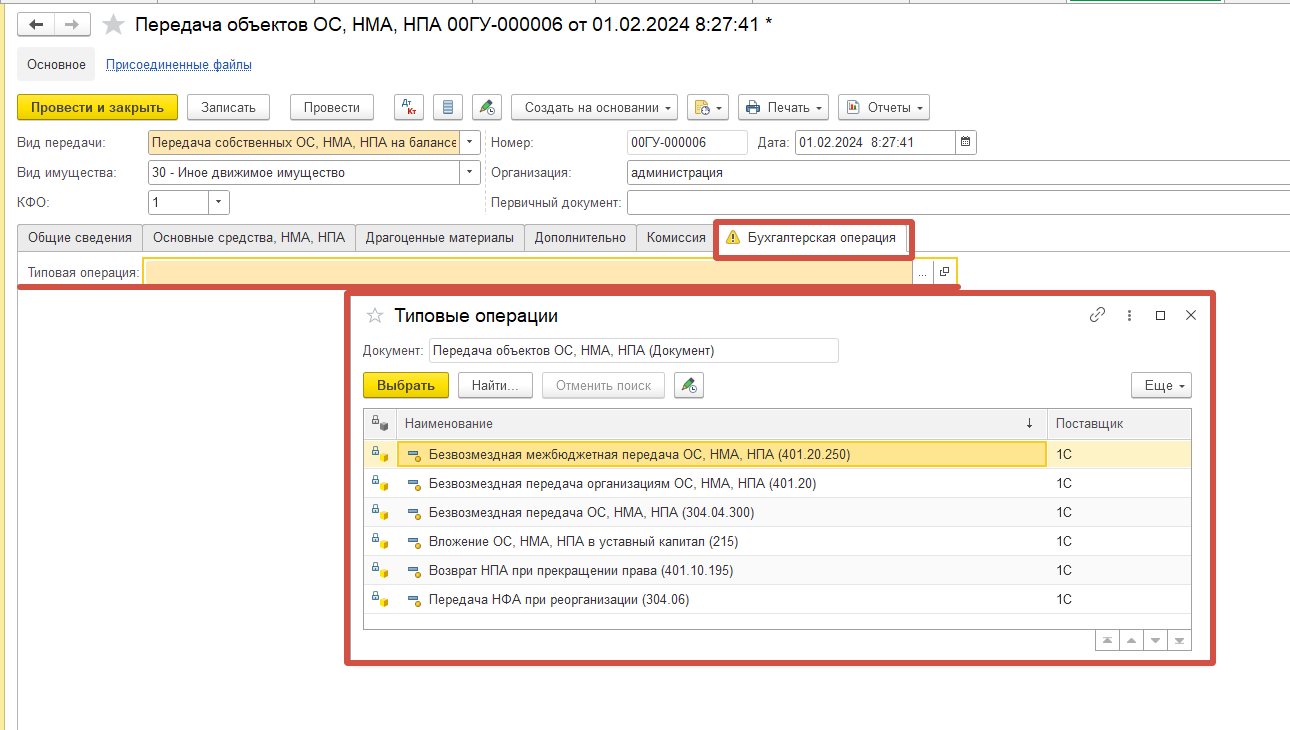Image resolution: width=1290 pixels, height=730 pixels.
Task: Select the Основное section
Action: (56, 65)
